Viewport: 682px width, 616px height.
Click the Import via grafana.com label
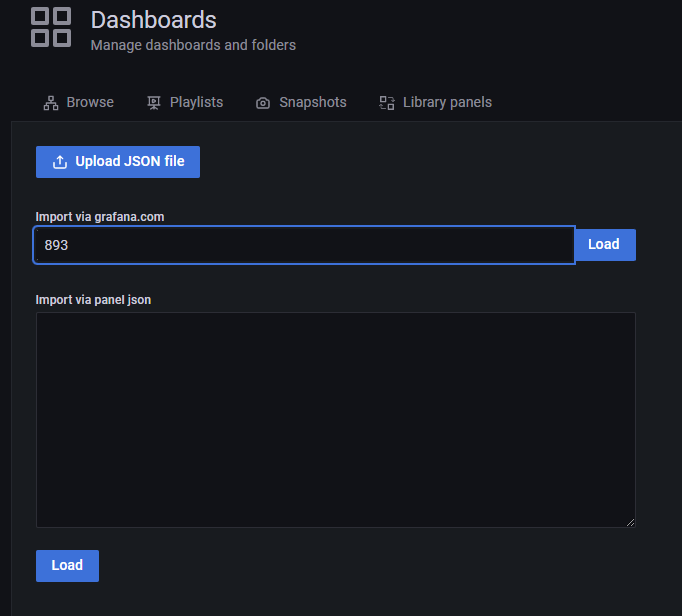click(100, 217)
